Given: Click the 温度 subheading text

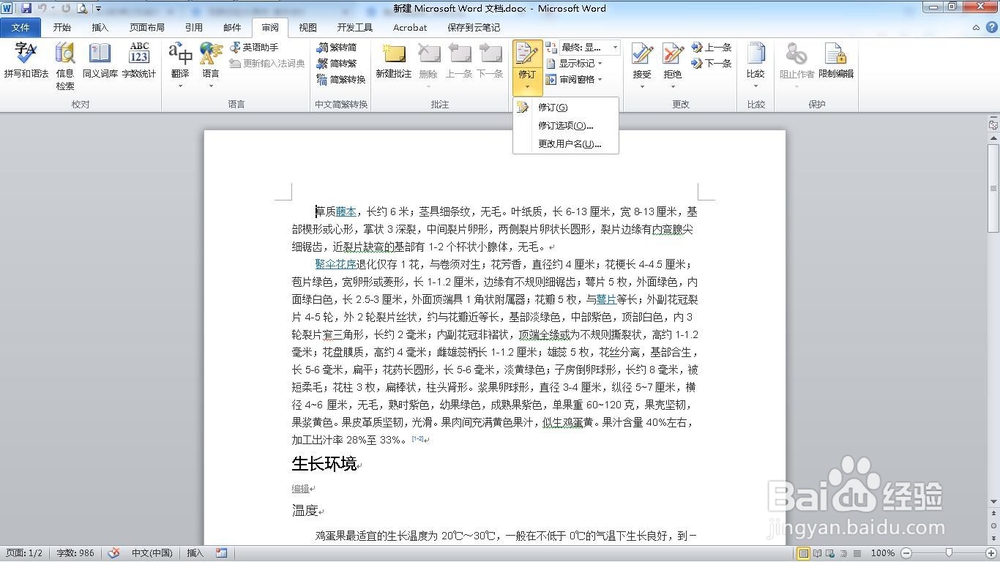Looking at the screenshot, I should (x=305, y=510).
